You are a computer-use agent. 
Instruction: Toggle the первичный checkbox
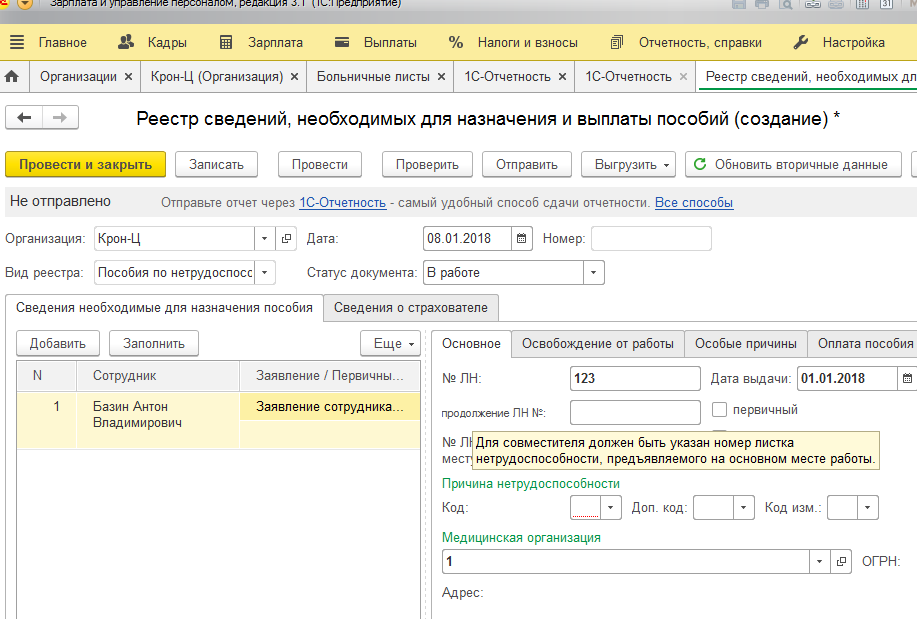[719, 410]
